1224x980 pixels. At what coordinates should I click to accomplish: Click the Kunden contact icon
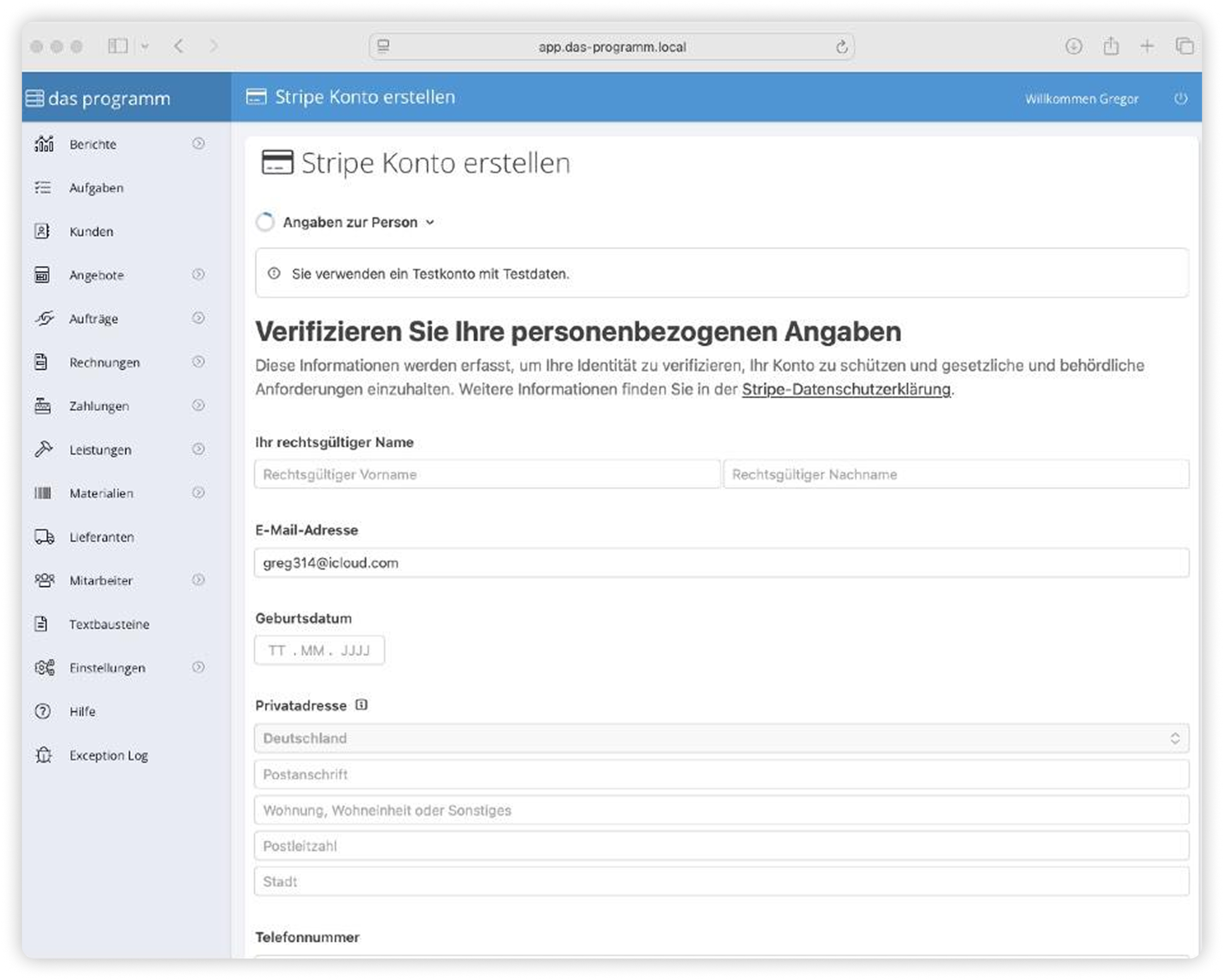pyautogui.click(x=42, y=231)
